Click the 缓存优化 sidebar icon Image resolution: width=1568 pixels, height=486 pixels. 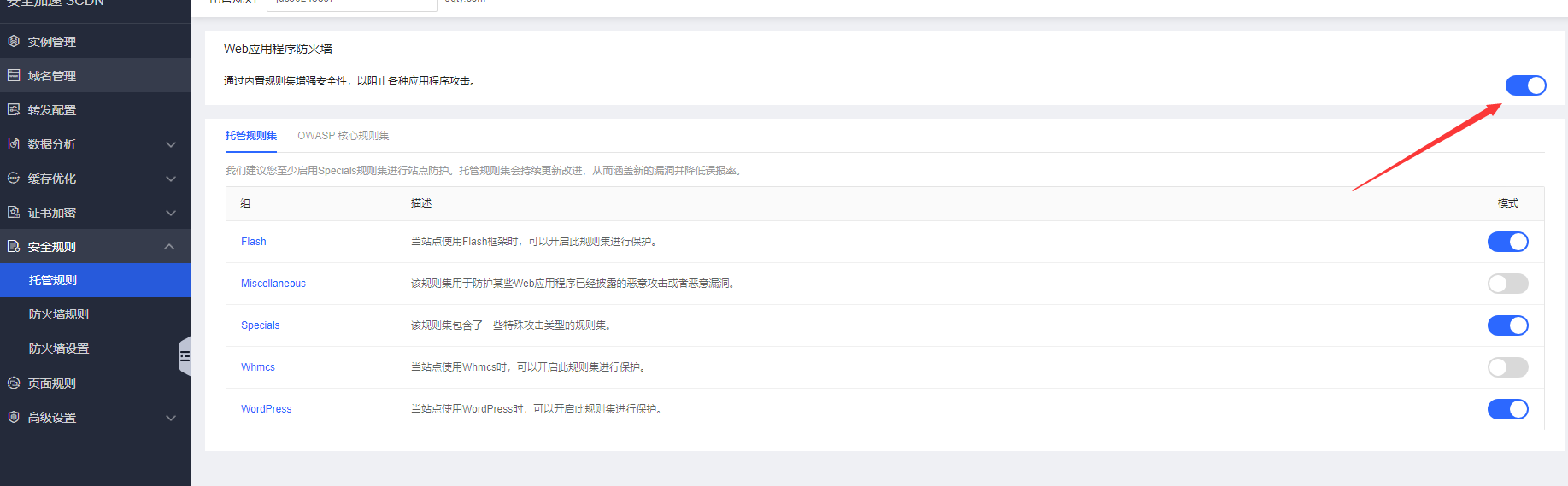(x=14, y=178)
